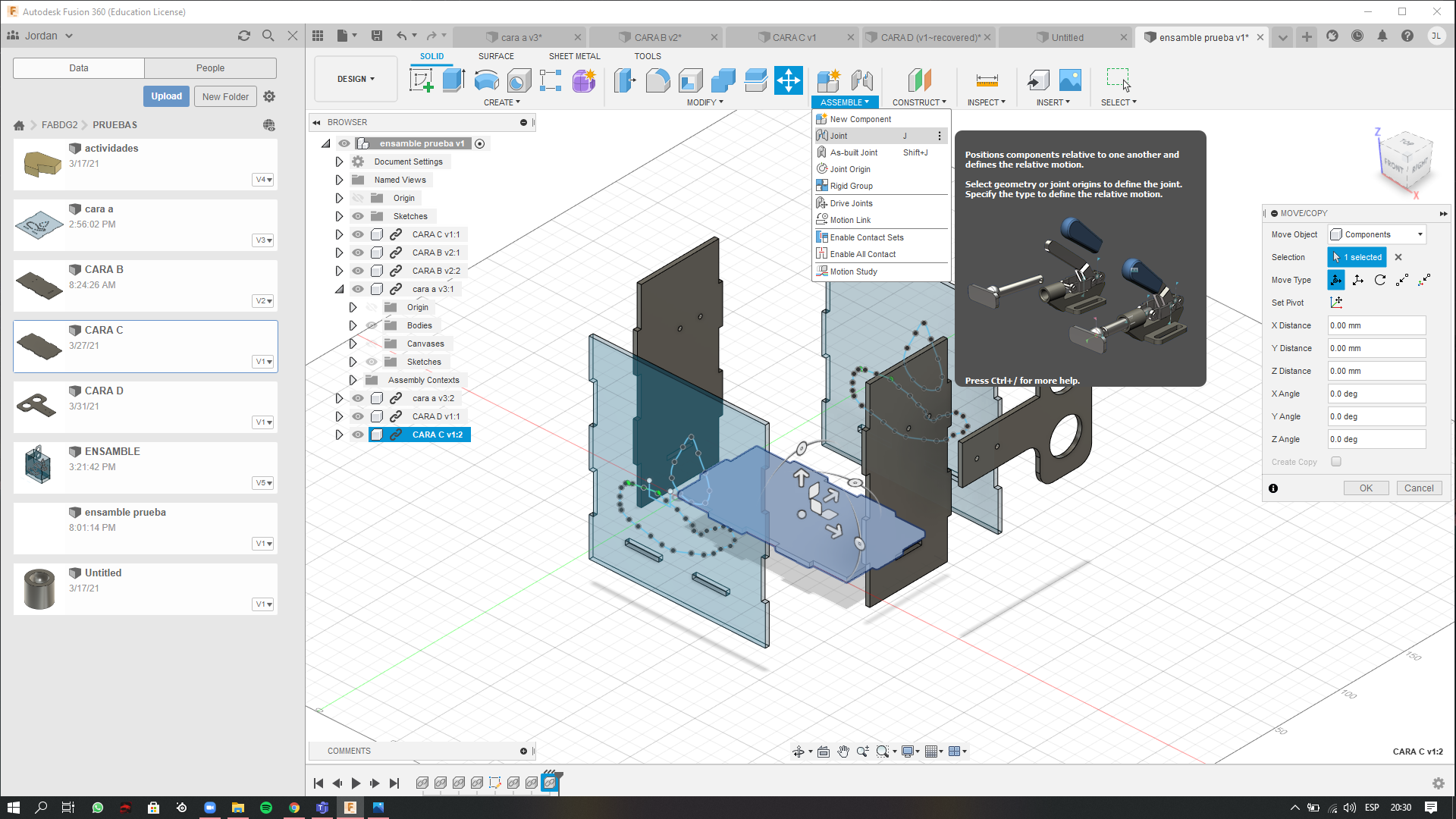Select the As-built Joint tool
The height and width of the screenshot is (819, 1456).
click(x=854, y=152)
